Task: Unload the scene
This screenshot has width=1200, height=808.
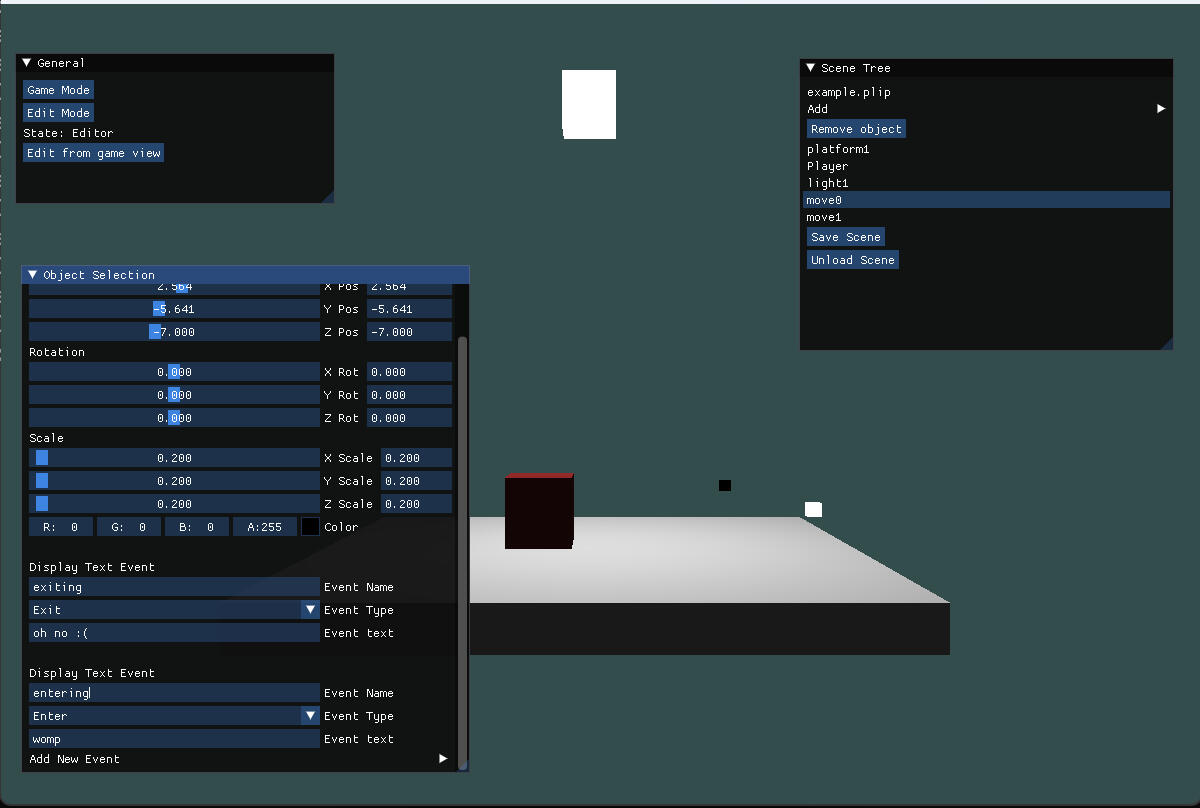Action: (x=852, y=260)
